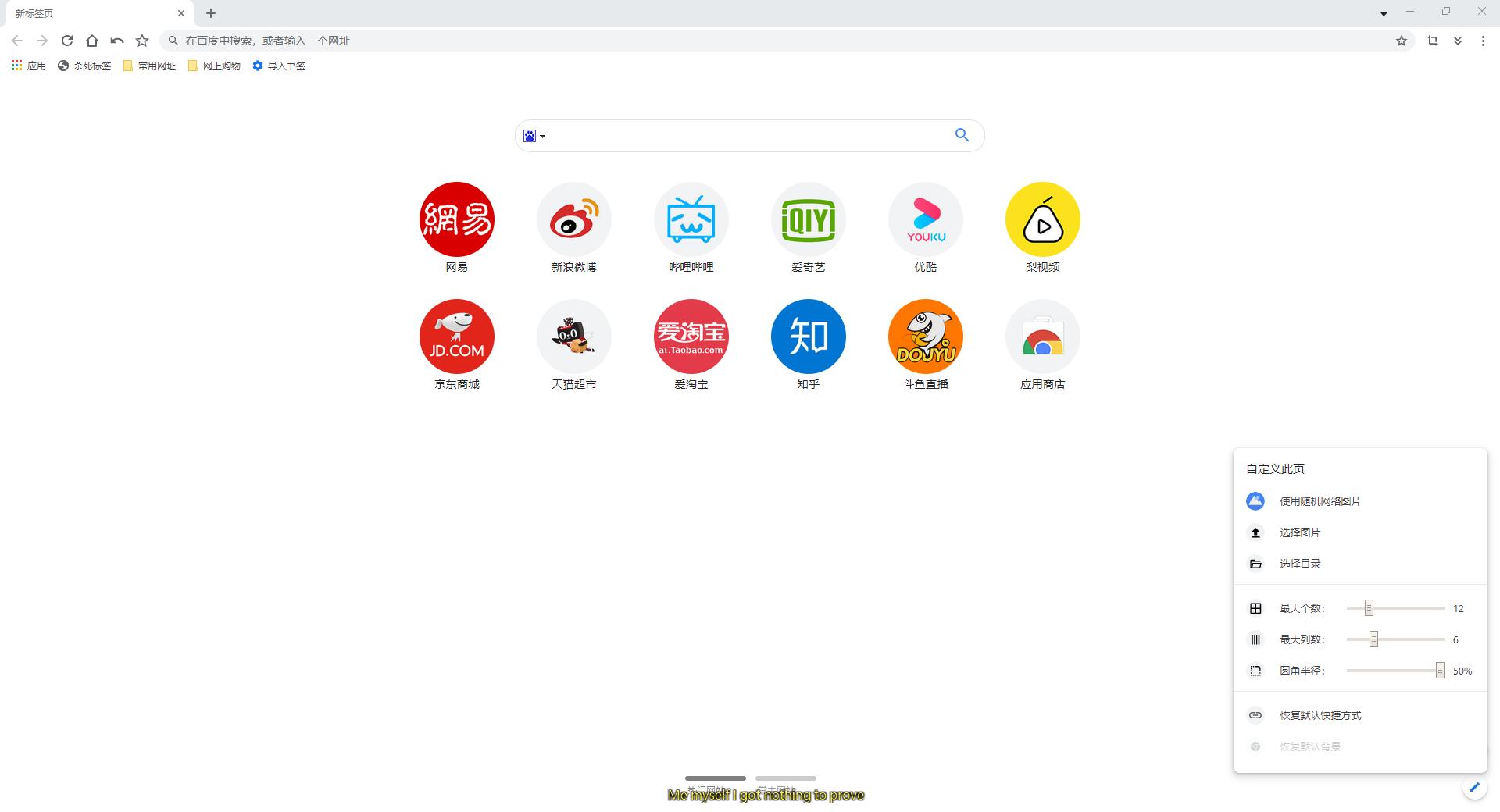
Task: Choose 选择目录 in the customize panel
Action: tap(1360, 564)
